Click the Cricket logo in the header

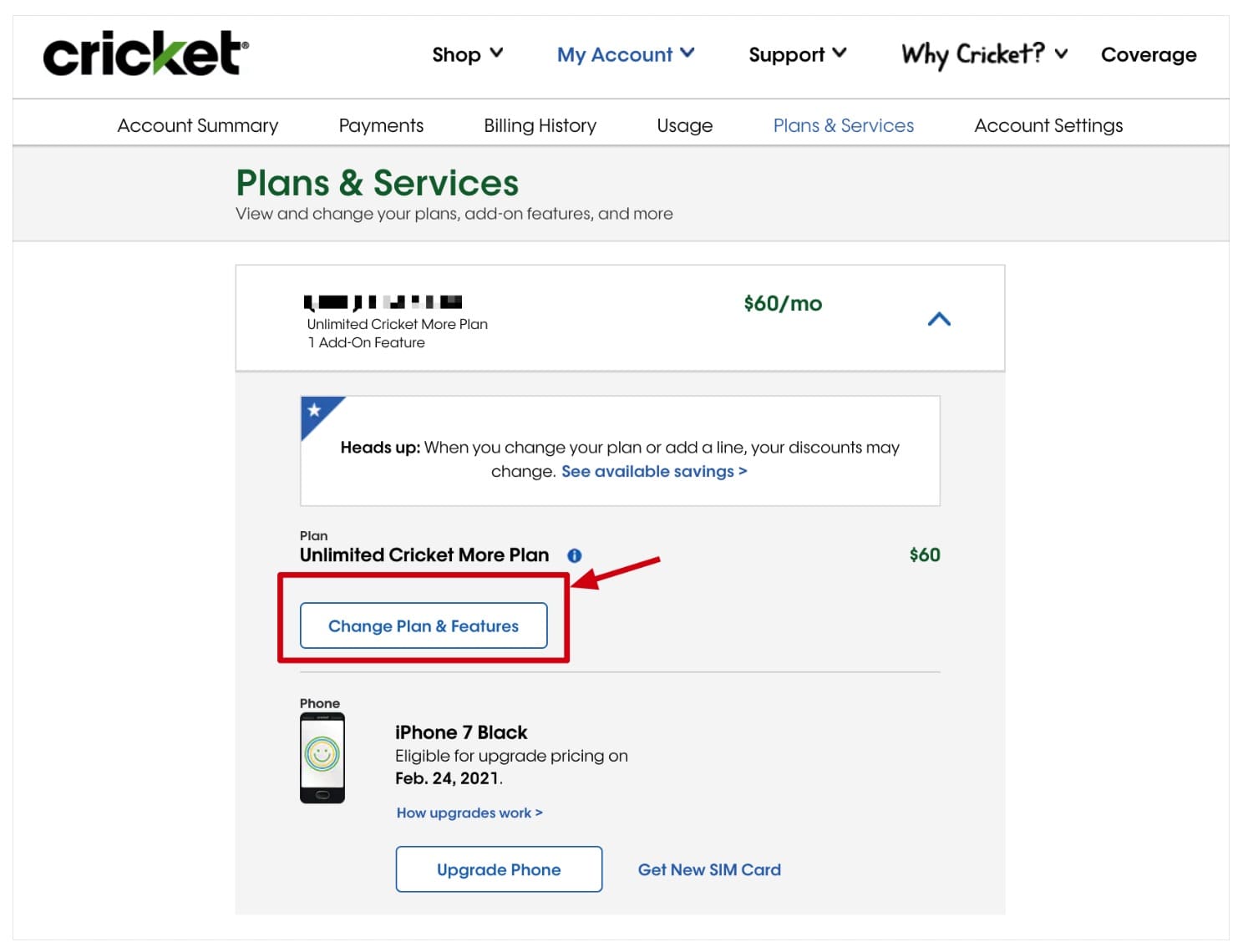click(145, 53)
